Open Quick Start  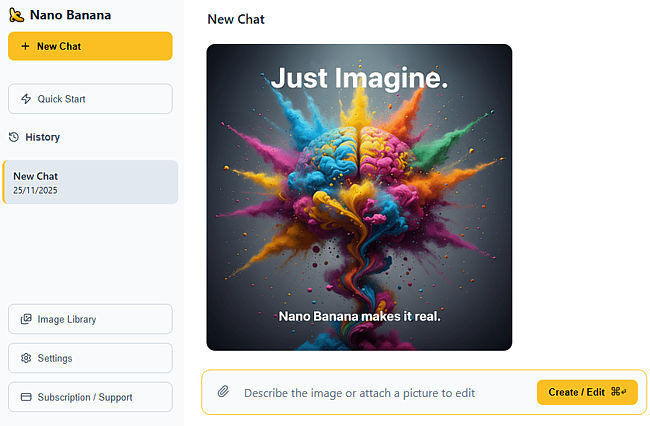tap(90, 99)
